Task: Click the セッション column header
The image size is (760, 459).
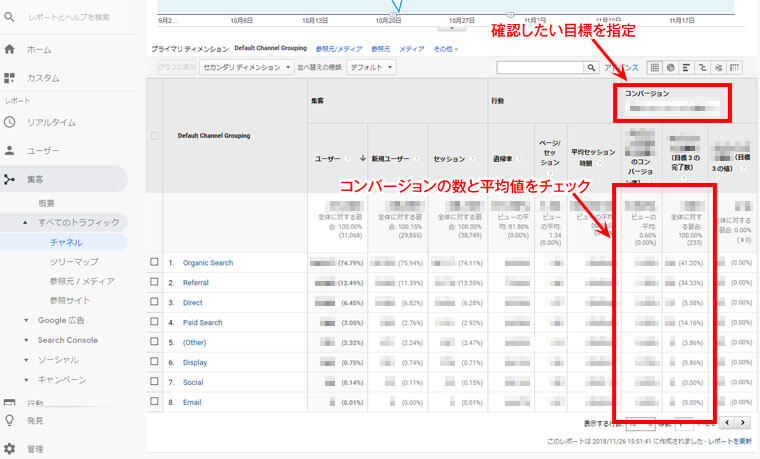Action: 449,158
